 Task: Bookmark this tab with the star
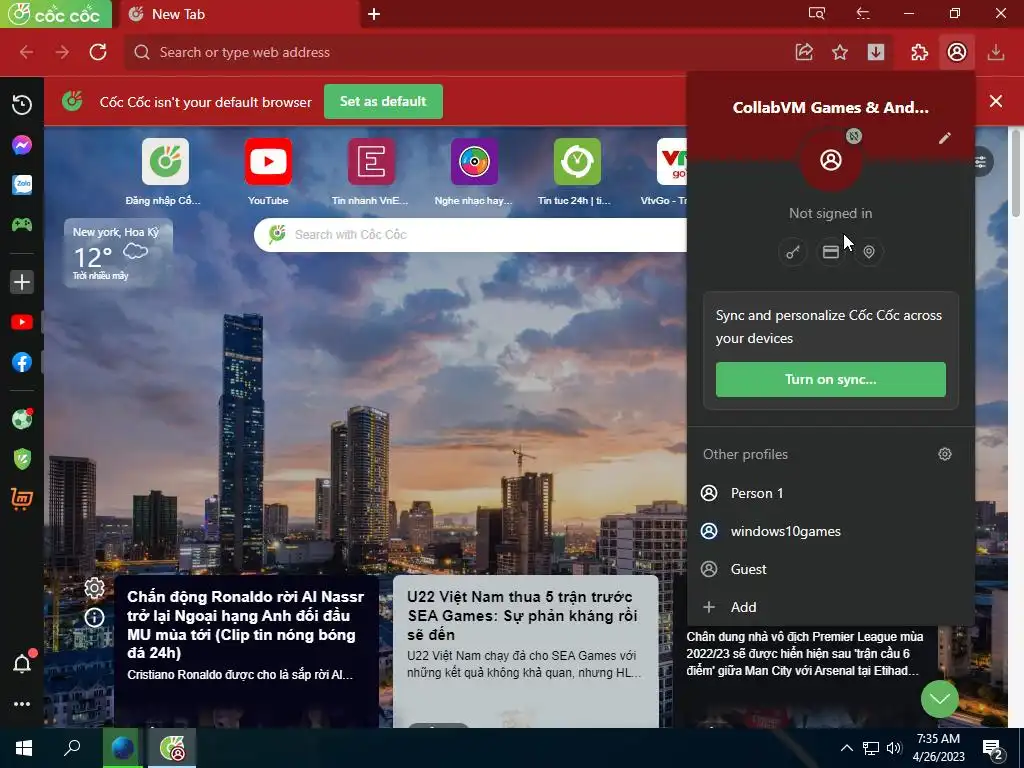[x=840, y=52]
